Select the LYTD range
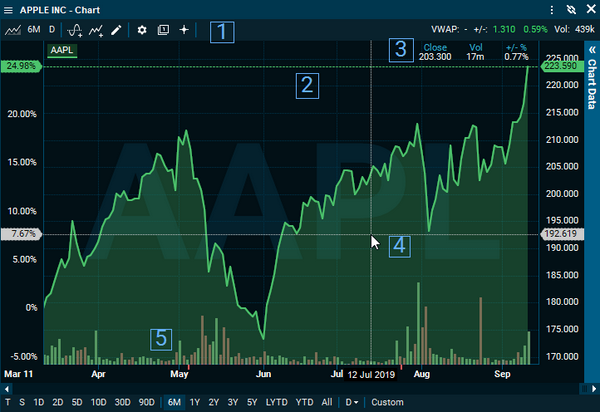The image size is (601, 413). (277, 402)
